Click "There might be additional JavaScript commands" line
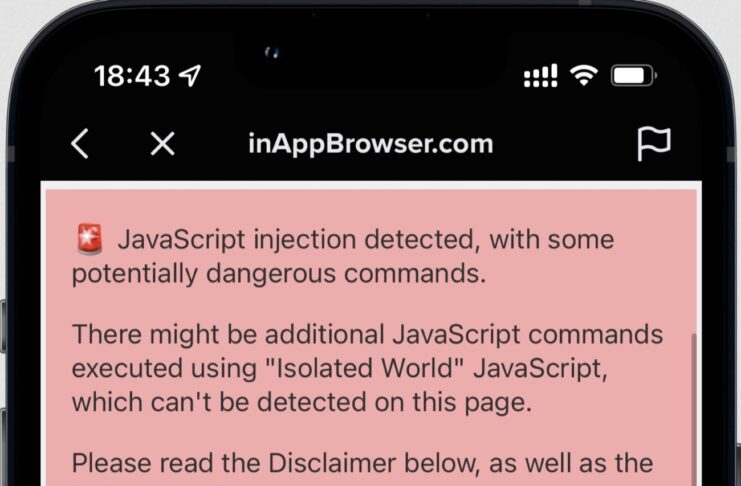This screenshot has width=741, height=486. coord(367,334)
